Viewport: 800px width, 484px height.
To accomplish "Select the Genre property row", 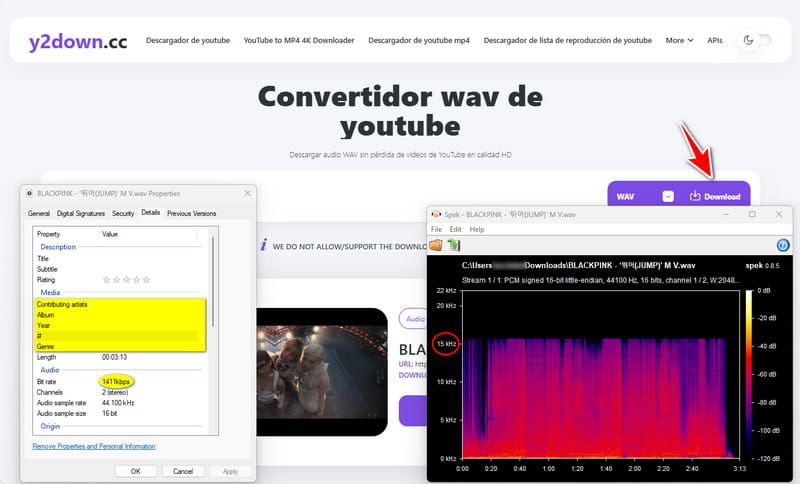I will click(120, 346).
